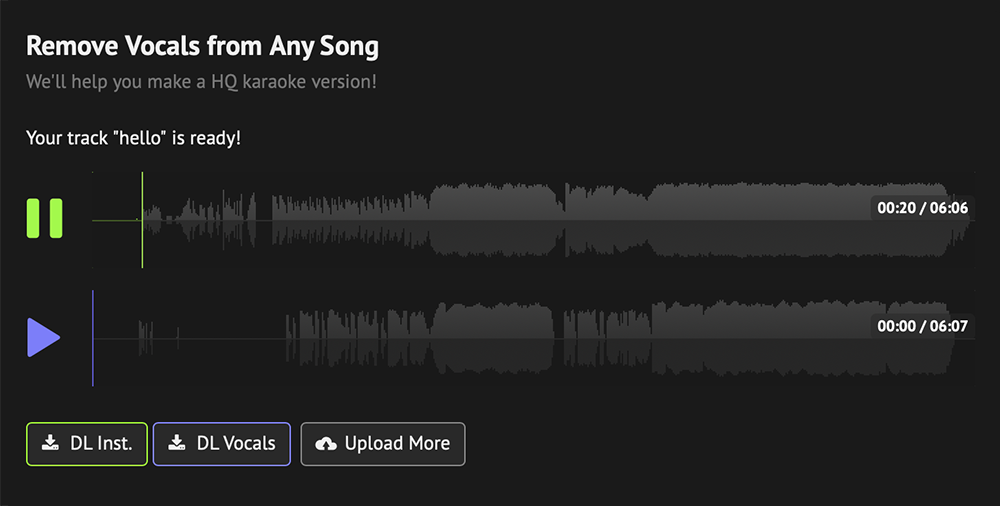
Task: Jump to the instrumental waveform's tapered end
Action: (960, 219)
